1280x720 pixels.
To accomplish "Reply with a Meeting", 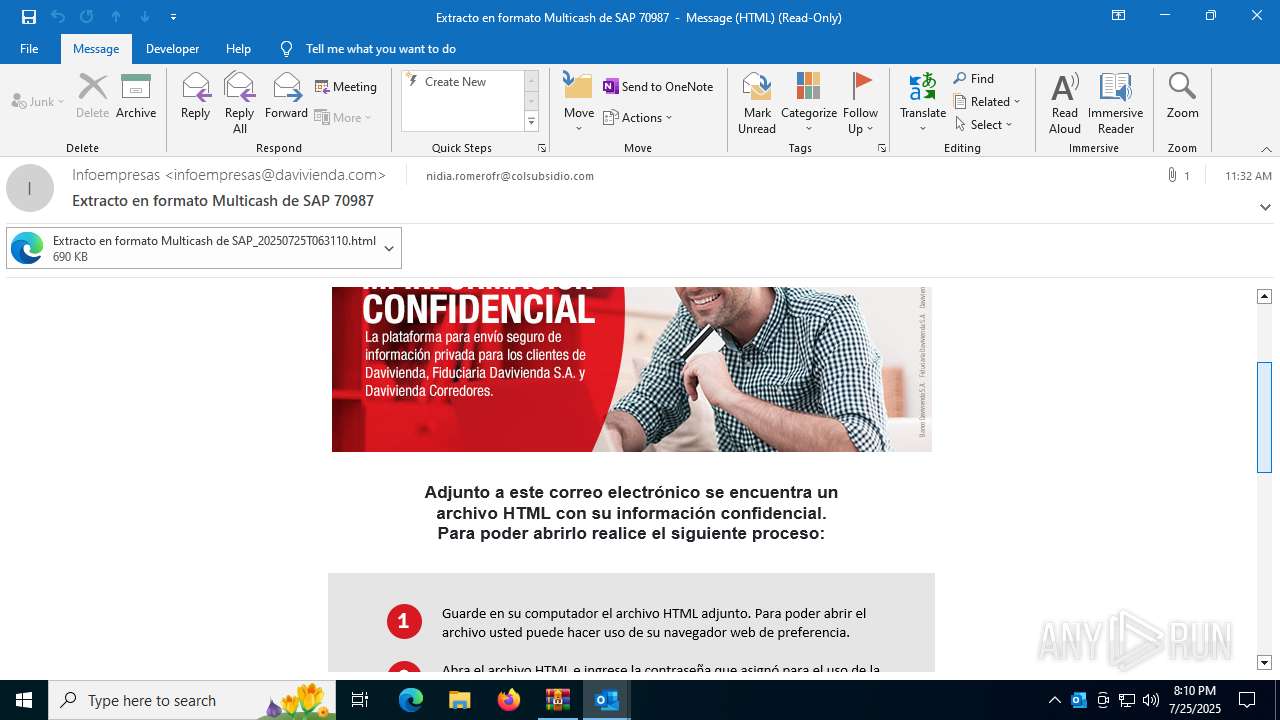I will pyautogui.click(x=346, y=87).
